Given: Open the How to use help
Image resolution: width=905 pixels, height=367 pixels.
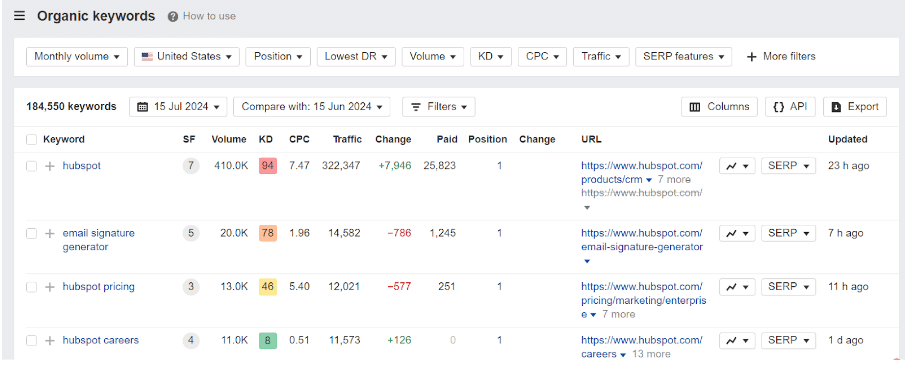Looking at the screenshot, I should click(202, 16).
